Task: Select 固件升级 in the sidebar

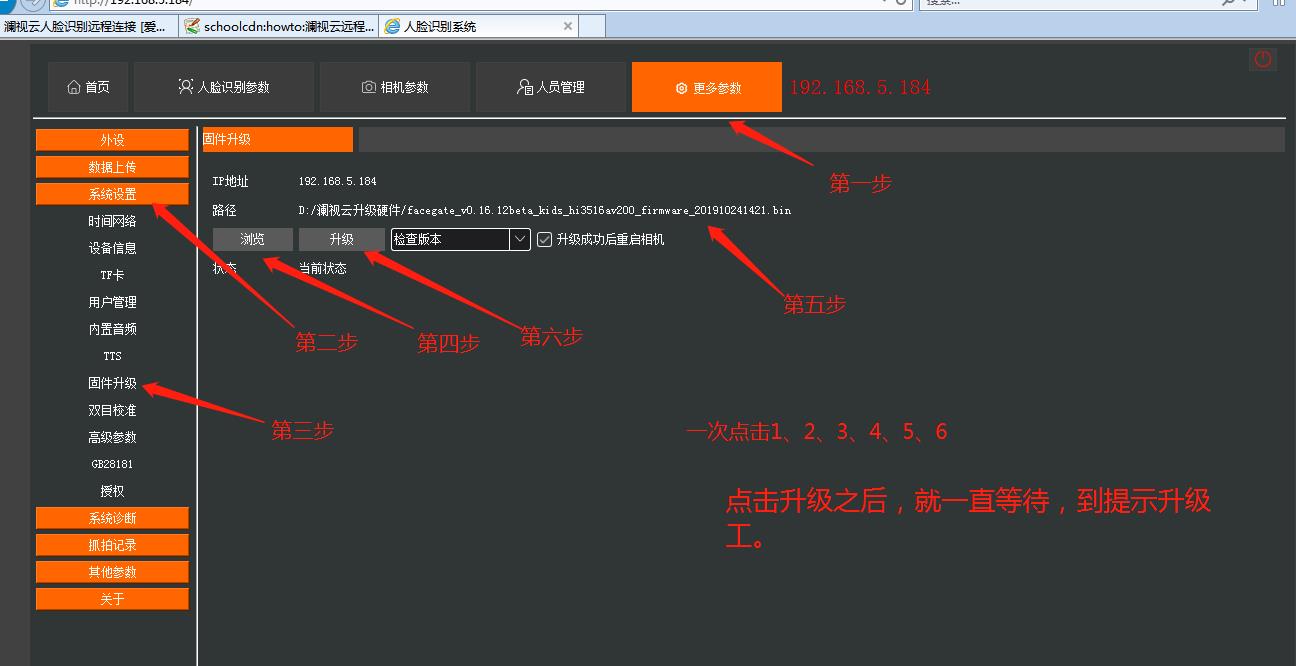Action: 112,383
